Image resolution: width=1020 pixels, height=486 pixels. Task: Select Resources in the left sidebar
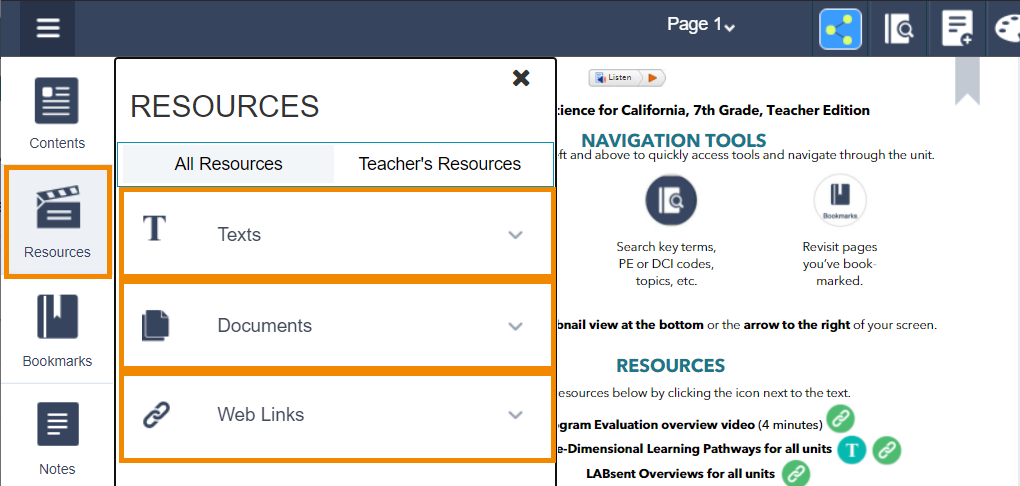click(57, 222)
